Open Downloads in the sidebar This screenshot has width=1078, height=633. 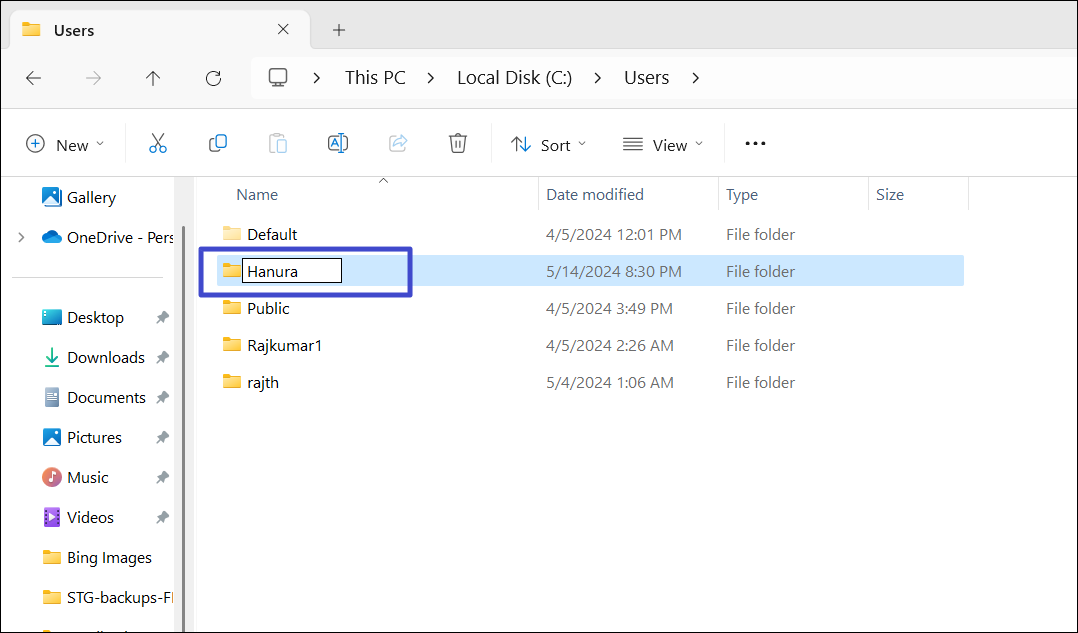point(105,358)
